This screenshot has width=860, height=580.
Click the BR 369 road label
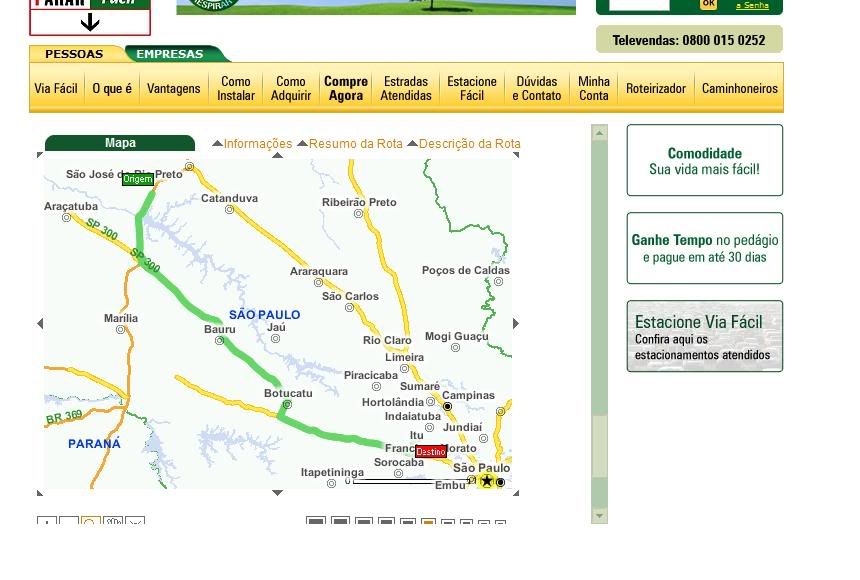64,417
